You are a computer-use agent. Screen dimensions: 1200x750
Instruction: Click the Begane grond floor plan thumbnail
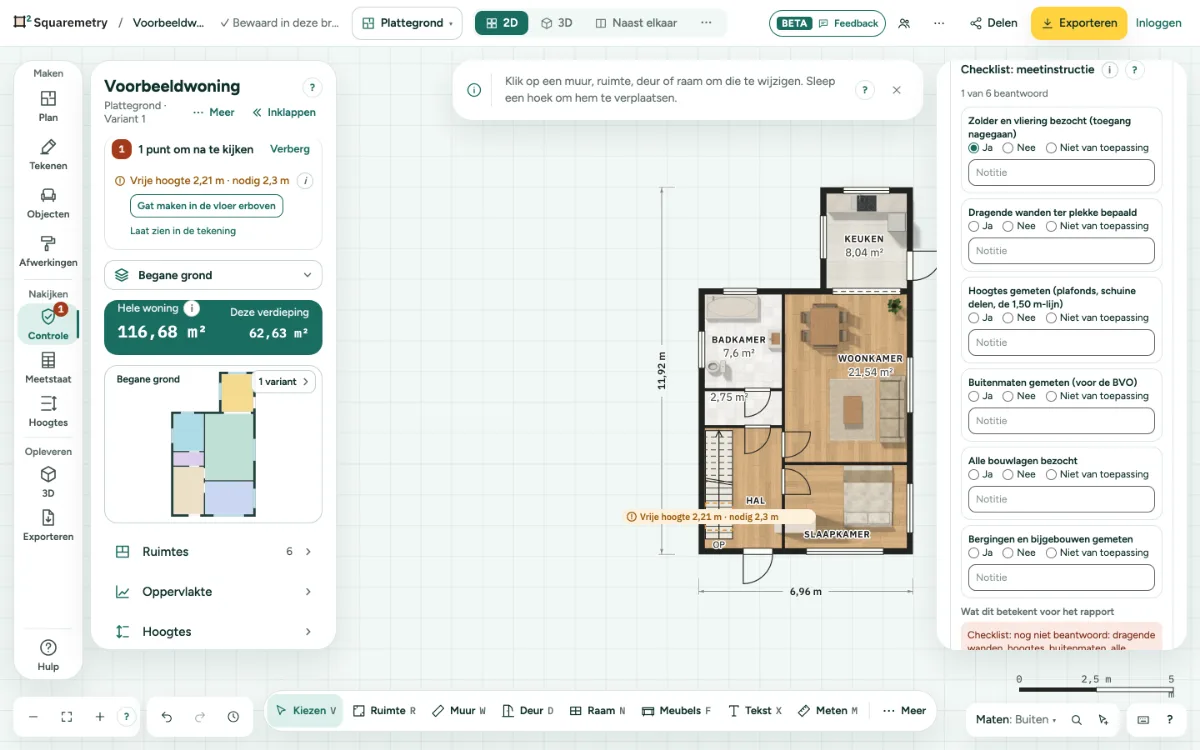click(213, 444)
